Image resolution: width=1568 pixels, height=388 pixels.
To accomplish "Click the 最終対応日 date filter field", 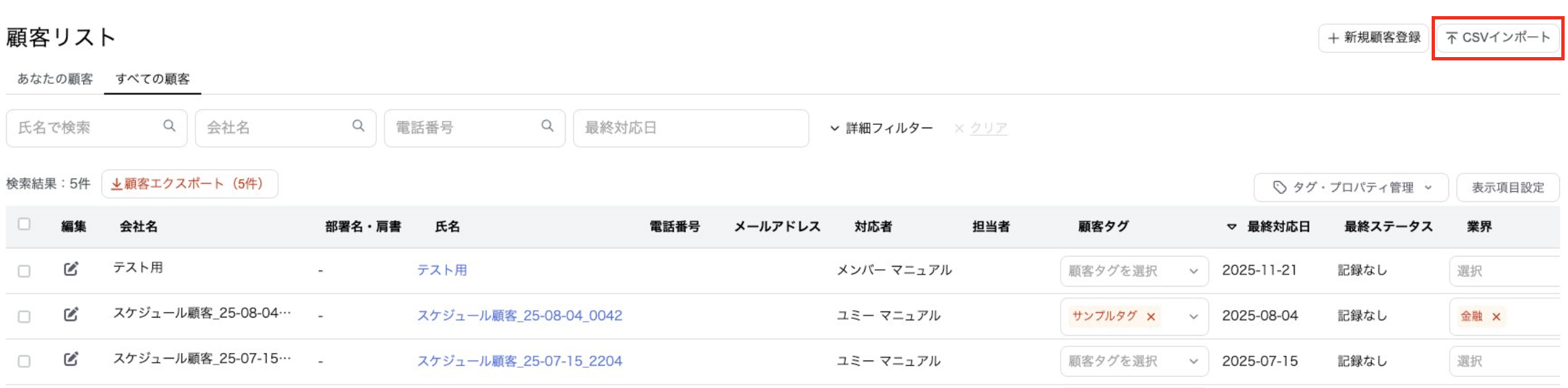I will click(x=690, y=128).
